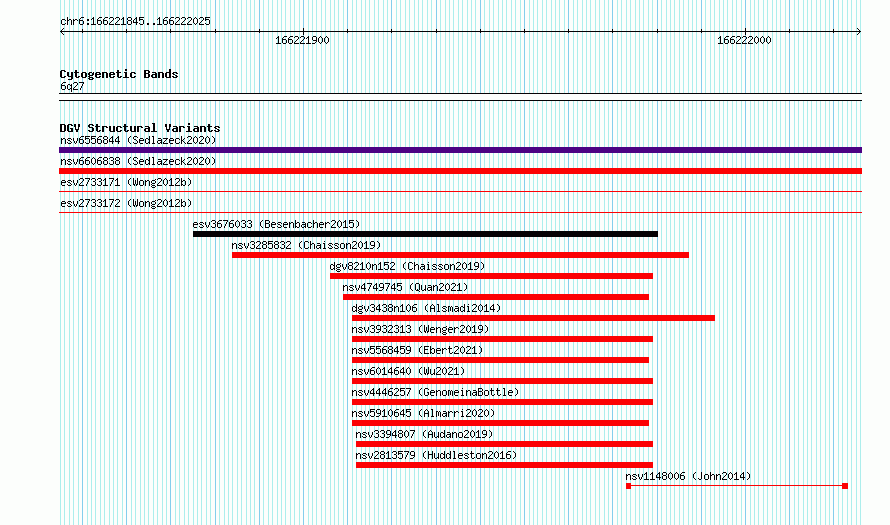Viewport: 890px width, 525px height.
Task: Click the red nsv6606838 variant bar
Action: click(x=460, y=171)
